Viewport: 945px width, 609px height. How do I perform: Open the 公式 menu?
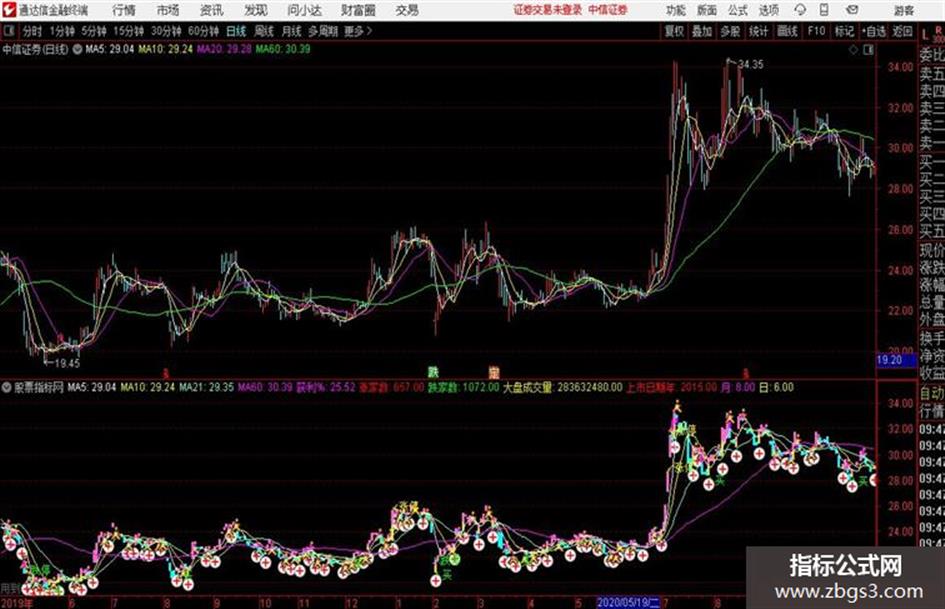(738, 10)
